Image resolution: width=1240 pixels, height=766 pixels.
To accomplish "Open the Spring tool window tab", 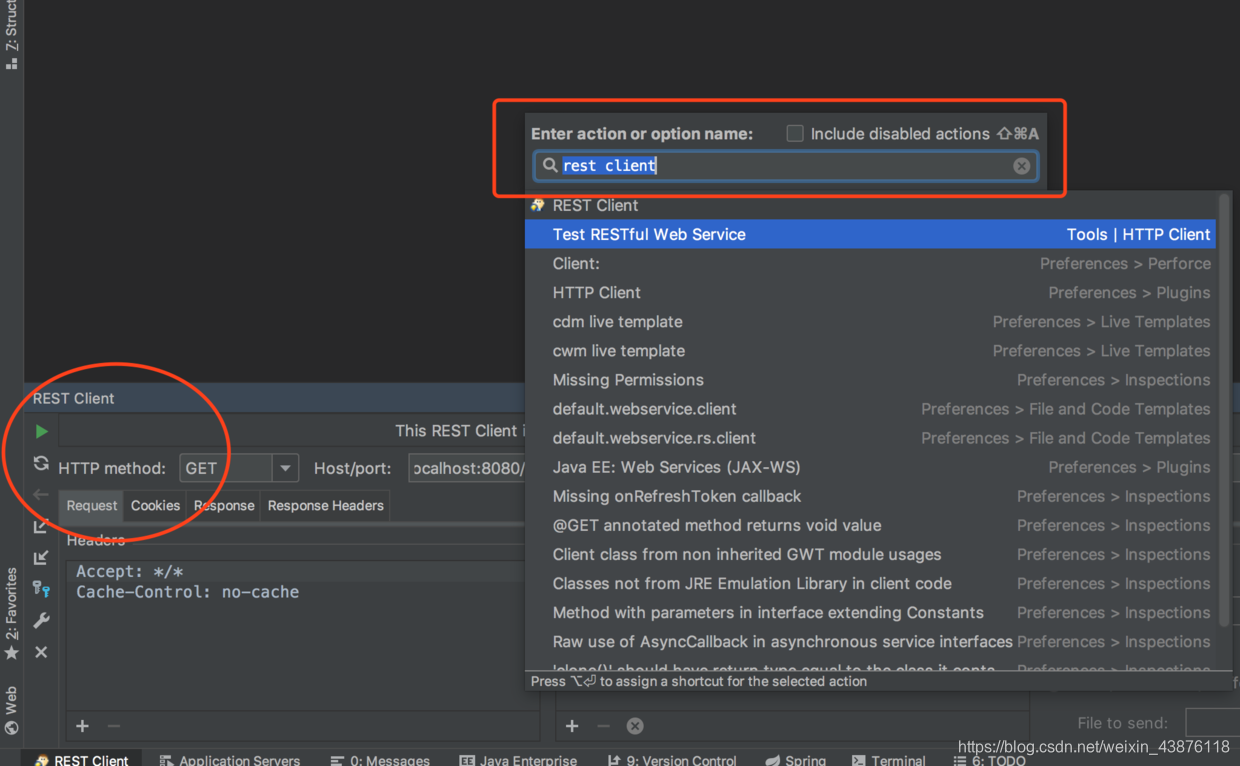I will pyautogui.click(x=795, y=760).
